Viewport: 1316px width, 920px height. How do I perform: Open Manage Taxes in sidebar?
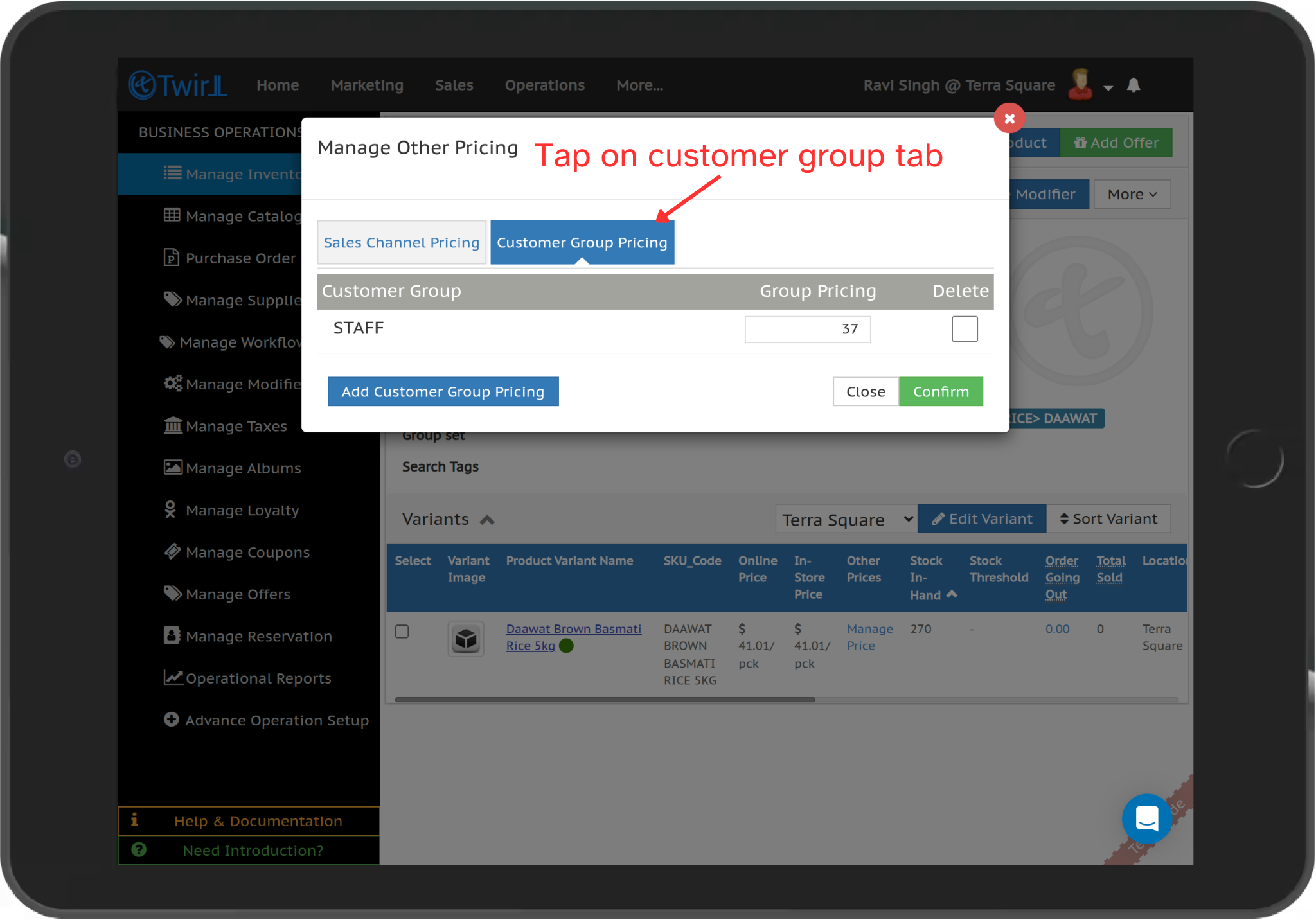tap(236, 425)
